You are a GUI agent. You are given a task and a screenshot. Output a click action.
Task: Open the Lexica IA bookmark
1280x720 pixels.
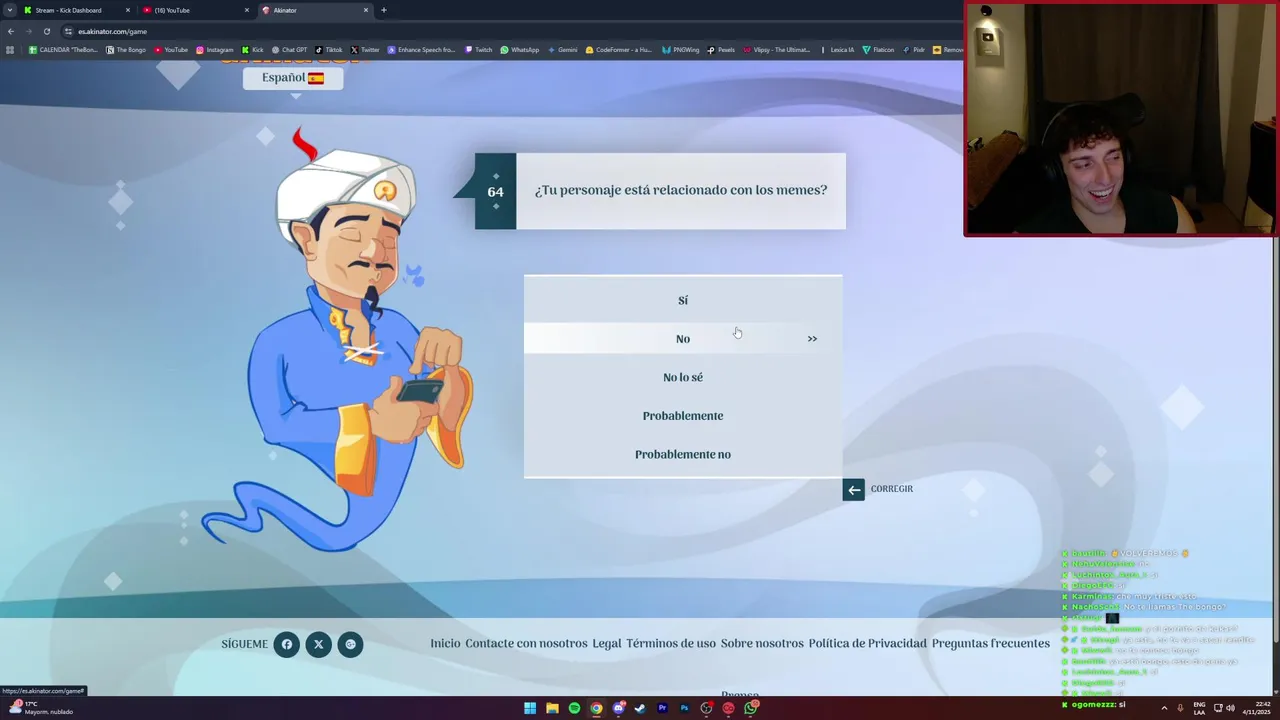[x=837, y=50]
